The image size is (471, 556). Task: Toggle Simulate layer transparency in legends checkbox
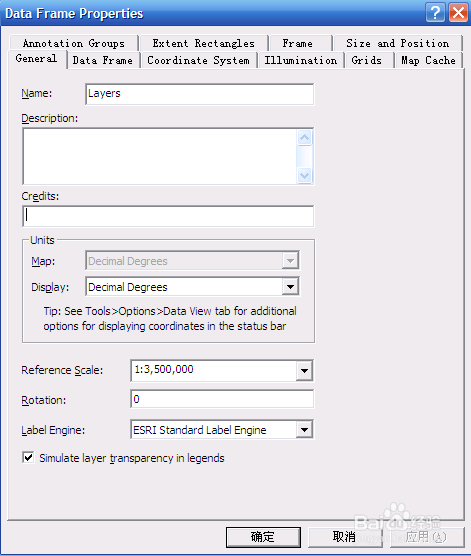[28, 457]
